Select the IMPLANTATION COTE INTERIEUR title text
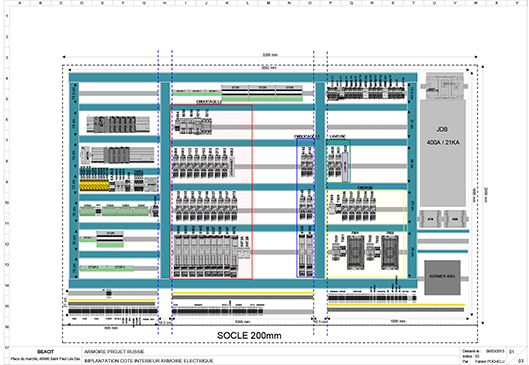 [148, 361]
